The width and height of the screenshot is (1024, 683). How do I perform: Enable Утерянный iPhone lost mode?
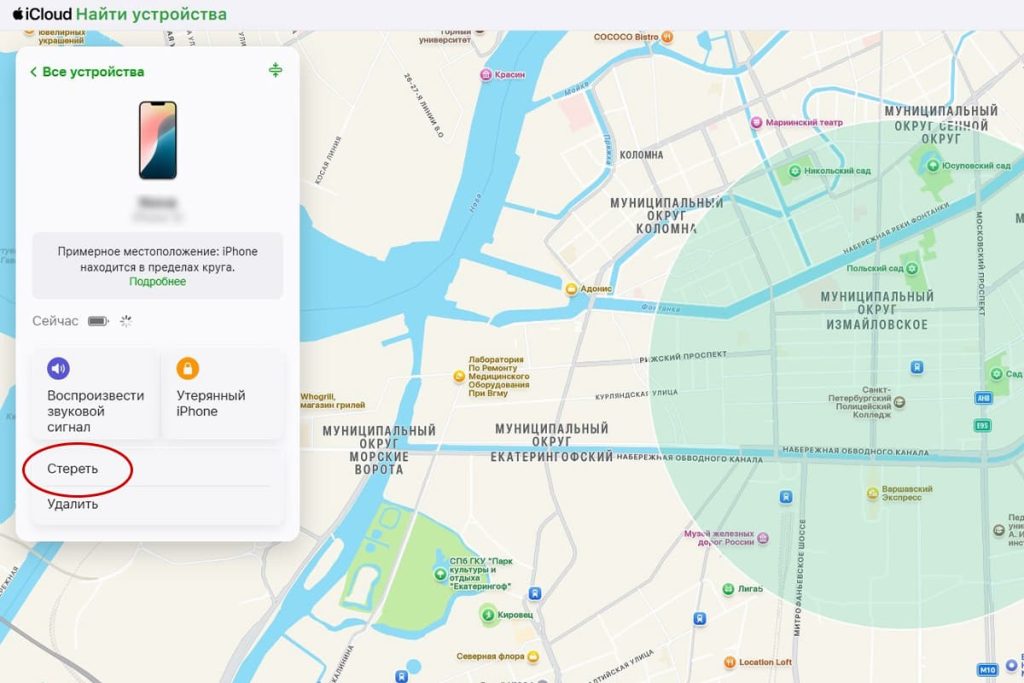pyautogui.click(x=222, y=394)
